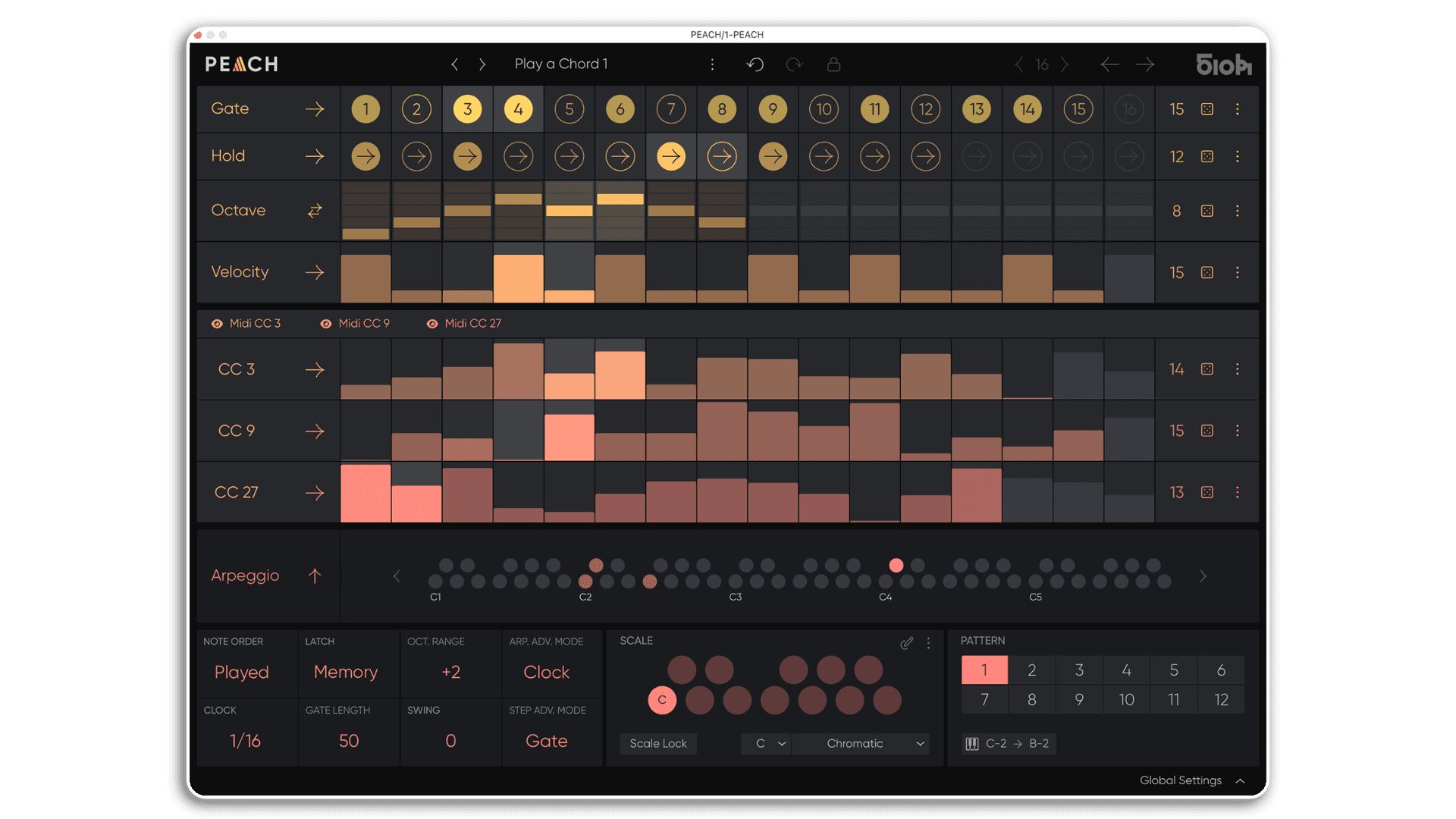
Task: Toggle Gate step 1
Action: tap(366, 109)
